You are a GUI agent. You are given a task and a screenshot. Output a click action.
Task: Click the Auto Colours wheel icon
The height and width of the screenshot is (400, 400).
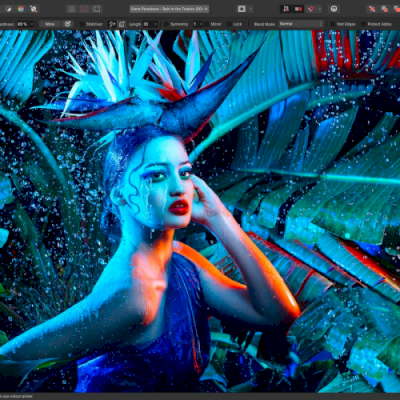21,9
